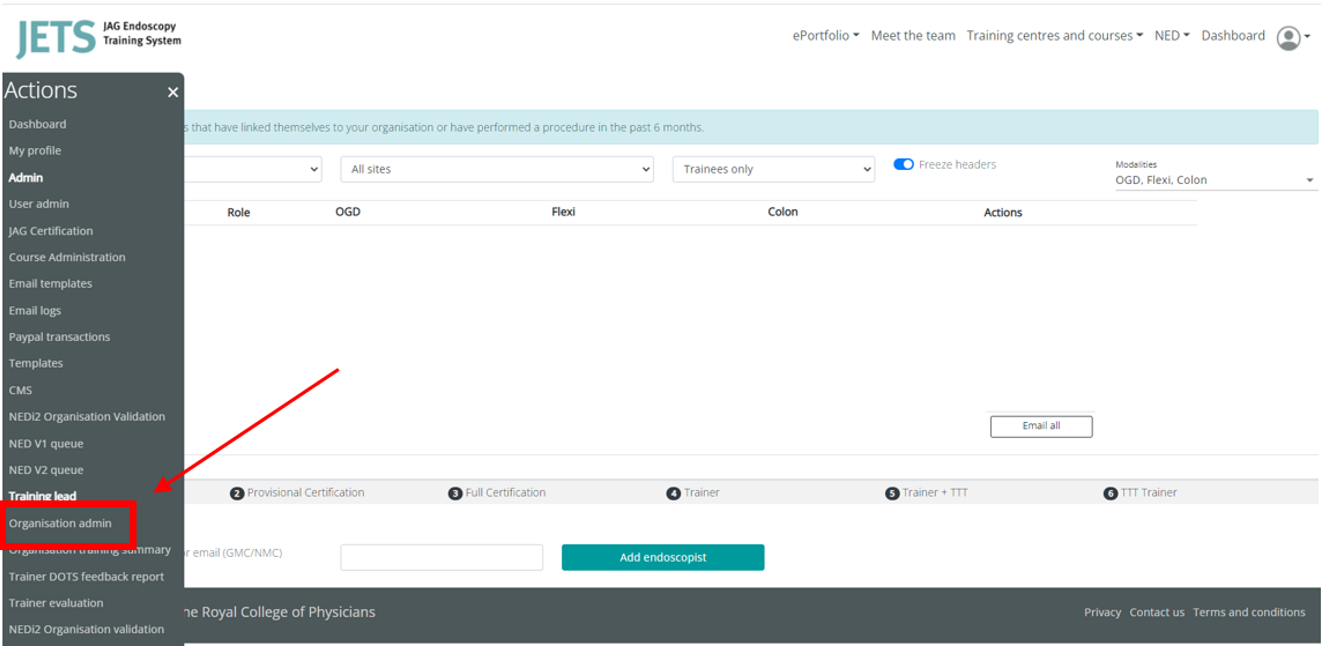Open Organisation admin in the sidebar
This screenshot has height=649, width=1322.
61,523
